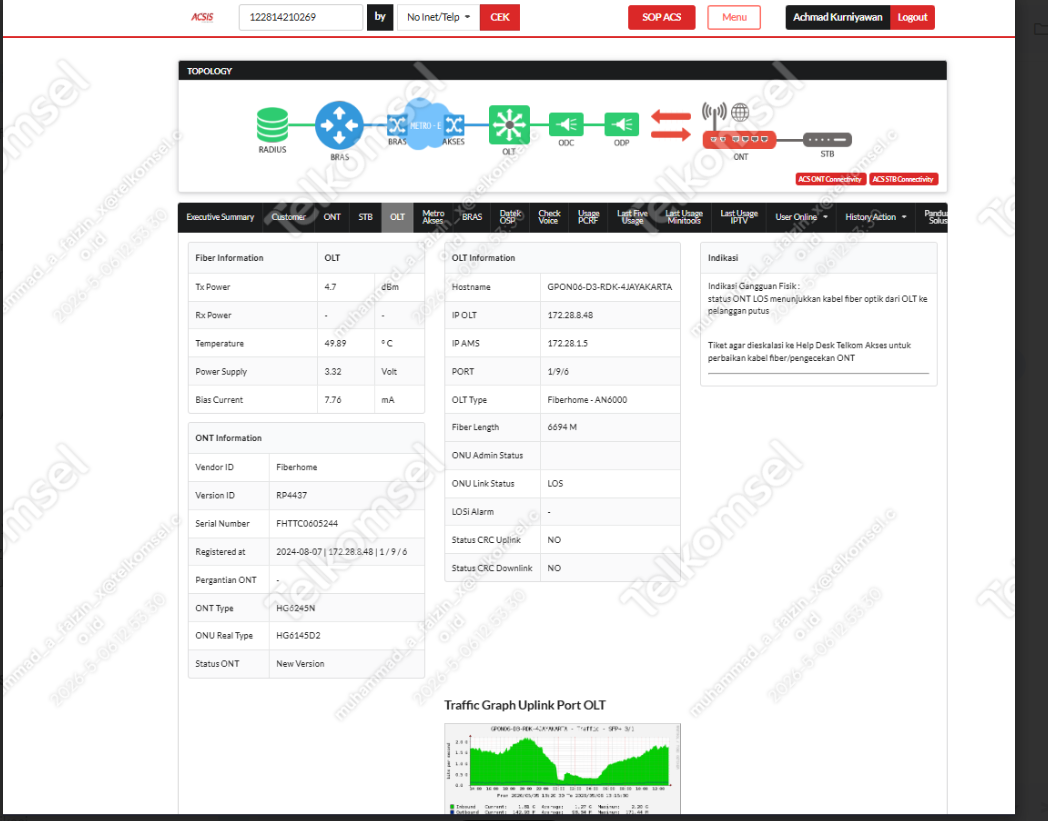Viewport: 1048px width, 821px height.
Task: Open the BRAS tab
Action: coord(472,217)
